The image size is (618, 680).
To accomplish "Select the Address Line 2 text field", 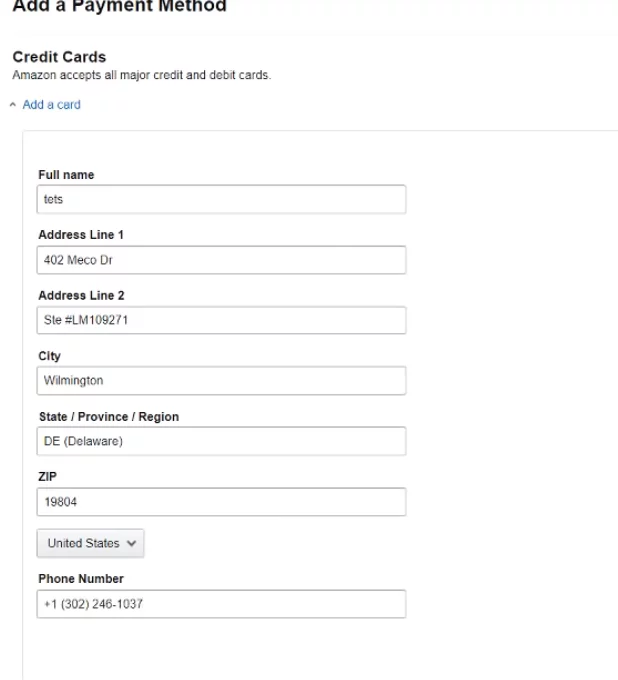I will pyautogui.click(x=221, y=320).
